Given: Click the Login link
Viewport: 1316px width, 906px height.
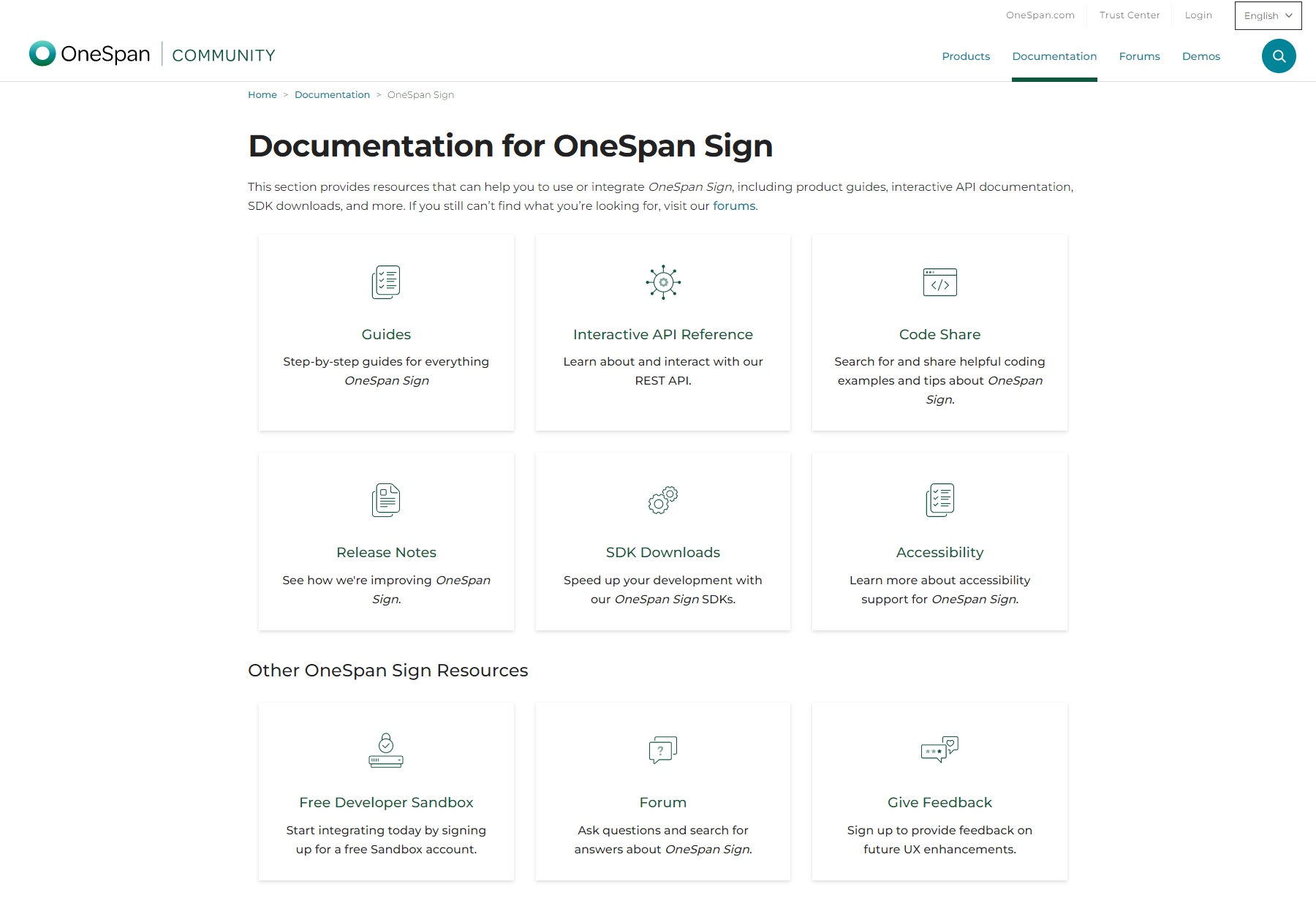Looking at the screenshot, I should [x=1198, y=15].
